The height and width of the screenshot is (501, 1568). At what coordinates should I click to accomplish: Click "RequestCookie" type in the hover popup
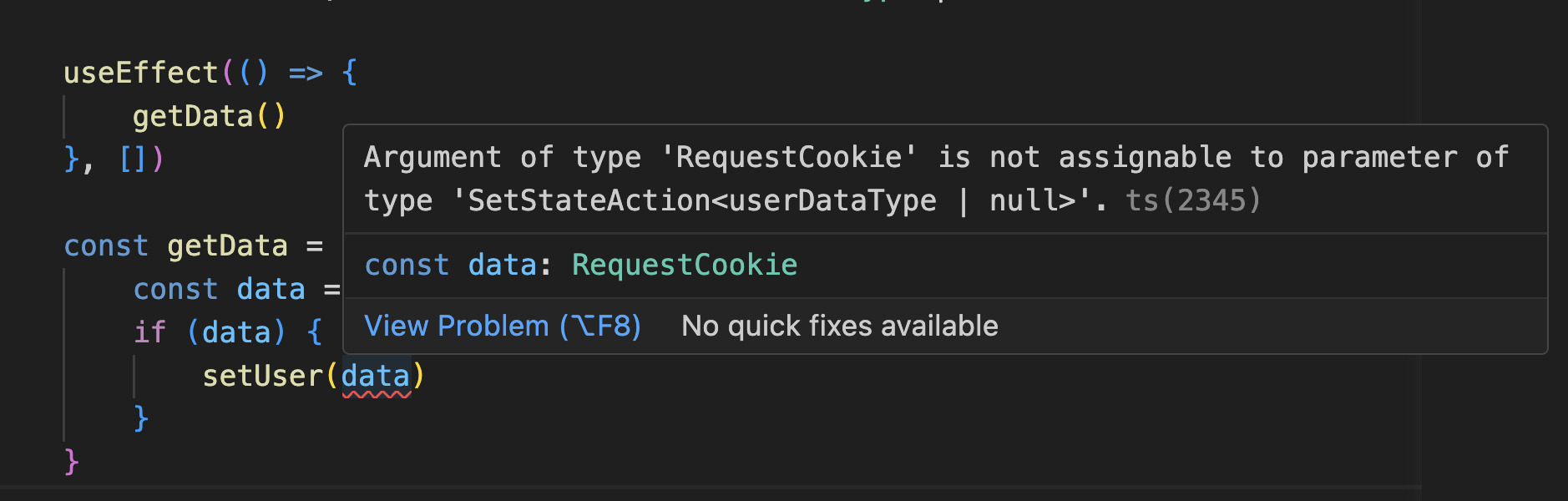[684, 265]
